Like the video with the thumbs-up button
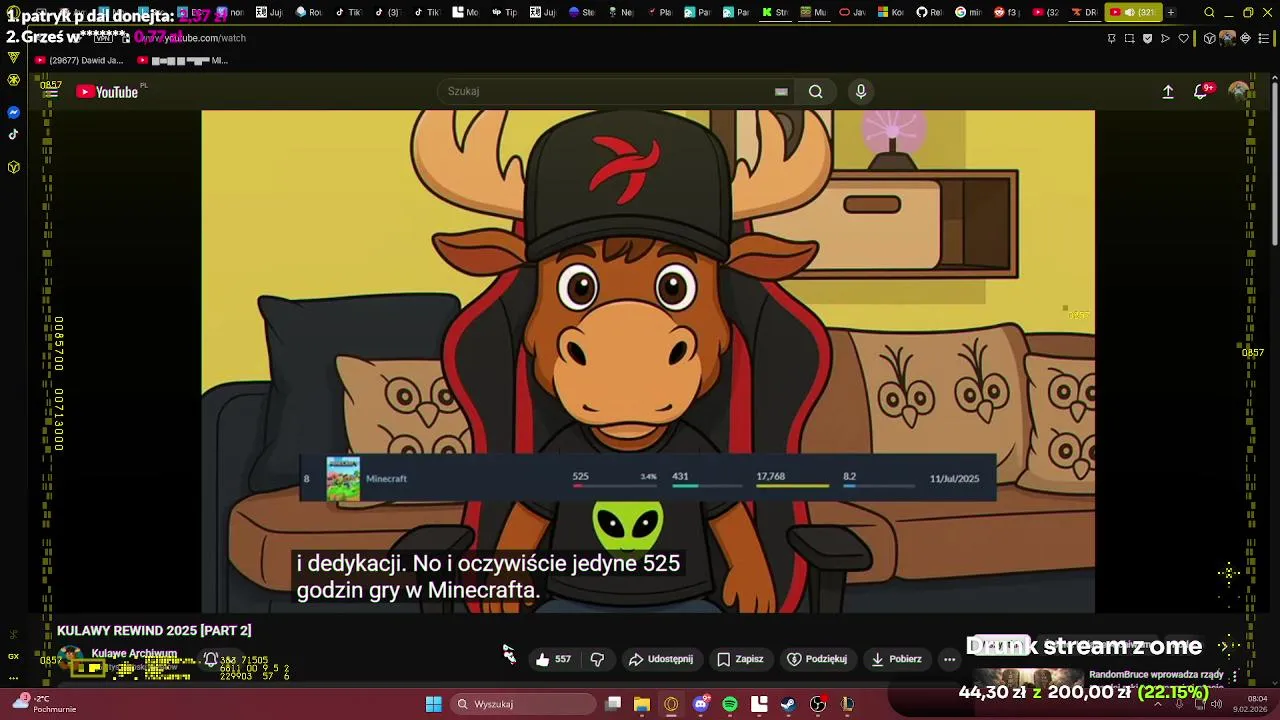Viewport: 1280px width, 720px height. [553, 659]
